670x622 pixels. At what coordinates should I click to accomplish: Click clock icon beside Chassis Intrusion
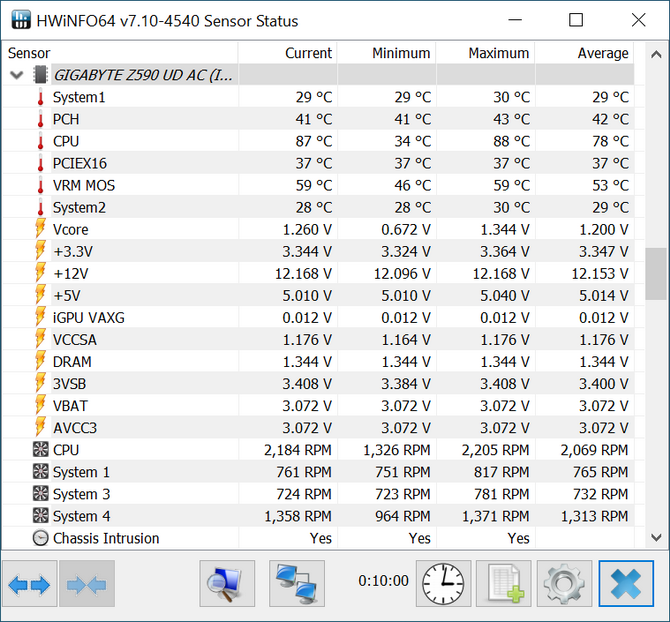(41, 538)
